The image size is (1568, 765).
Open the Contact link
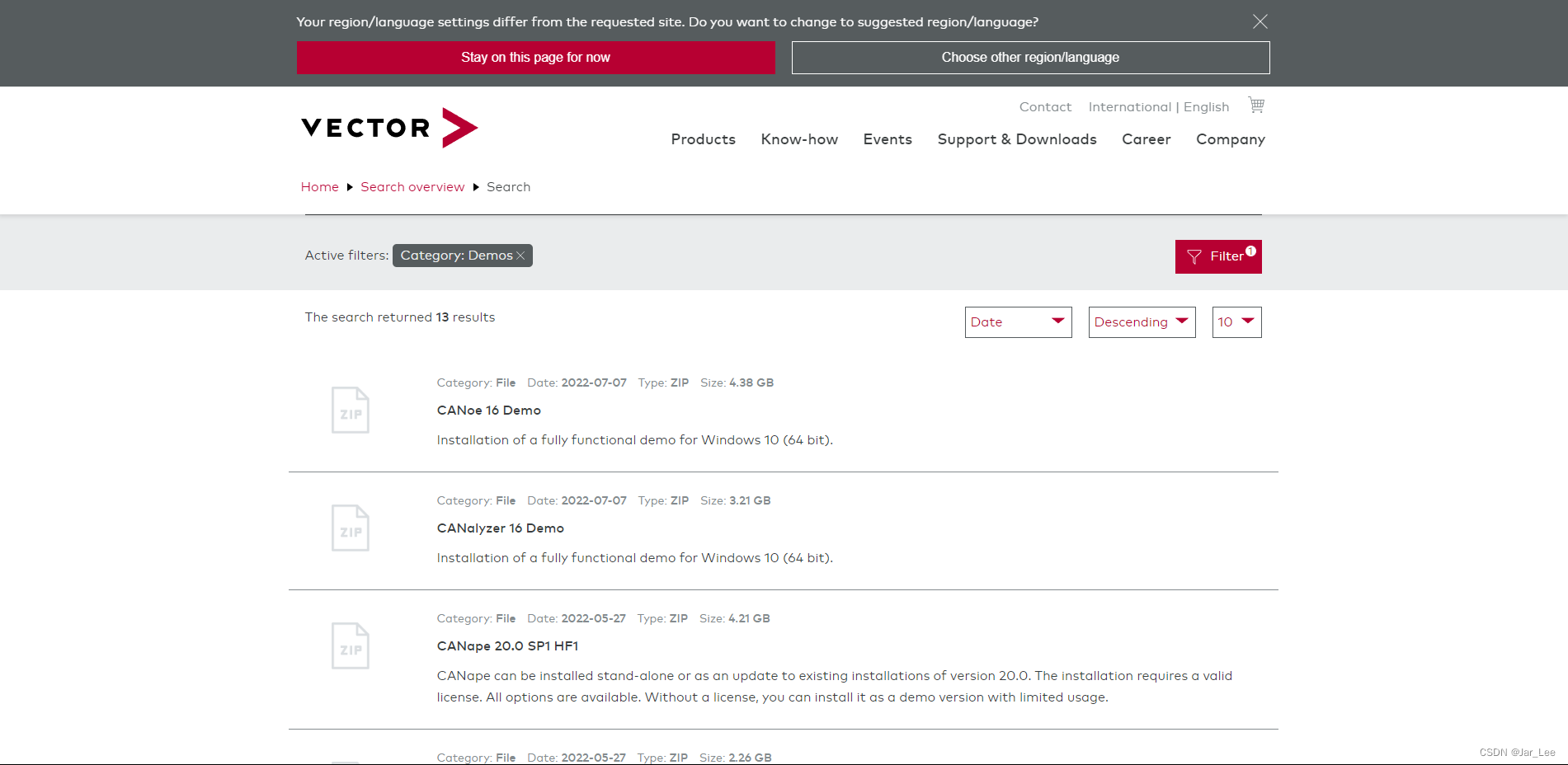(x=1045, y=107)
